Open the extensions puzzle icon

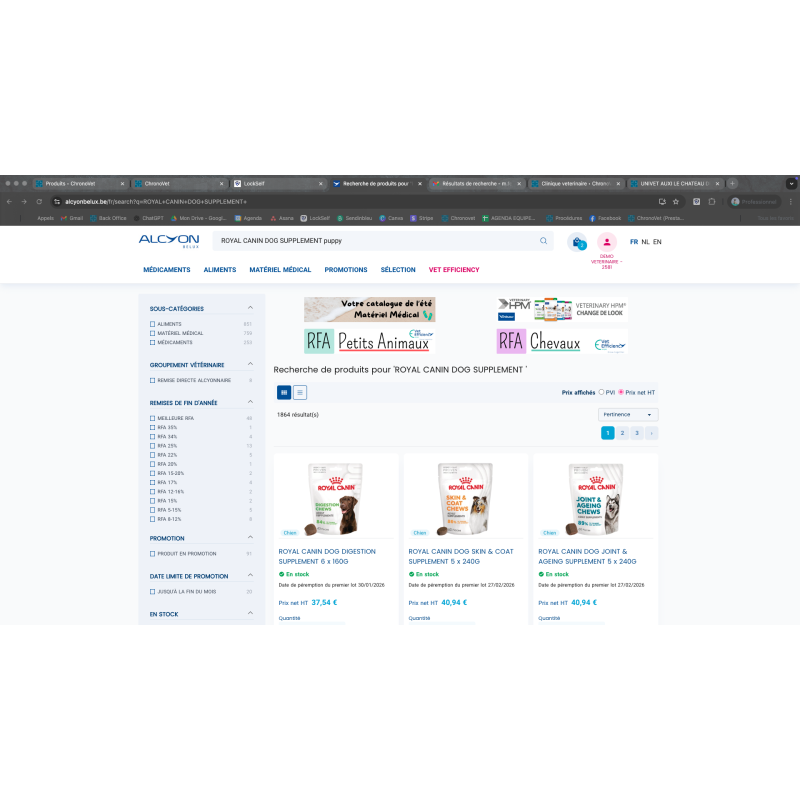pyautogui.click(x=712, y=202)
